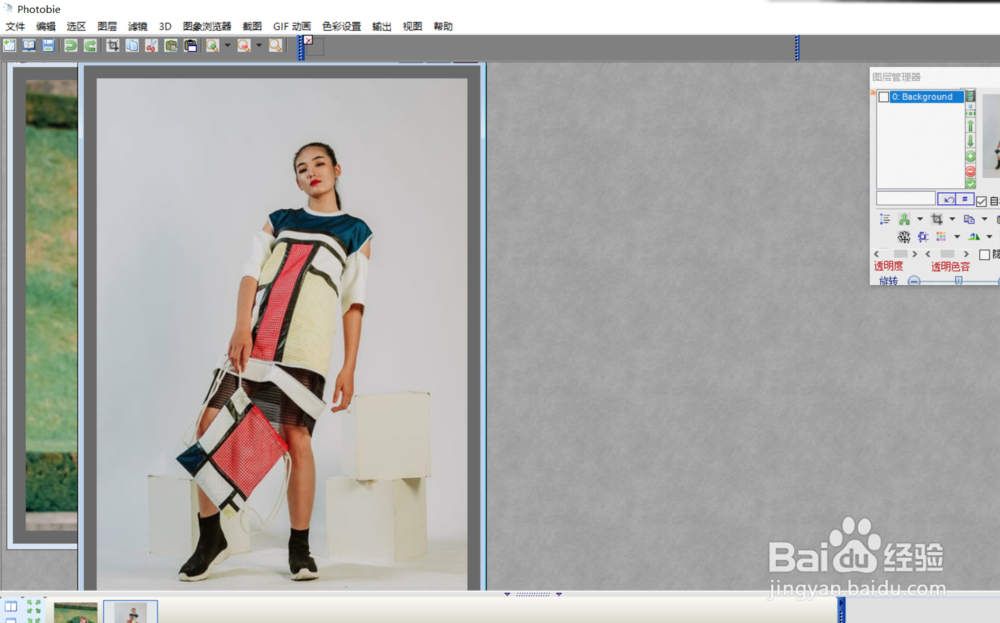The image size is (1000, 623).
Task: Click the layer name input field
Action: coord(906,199)
